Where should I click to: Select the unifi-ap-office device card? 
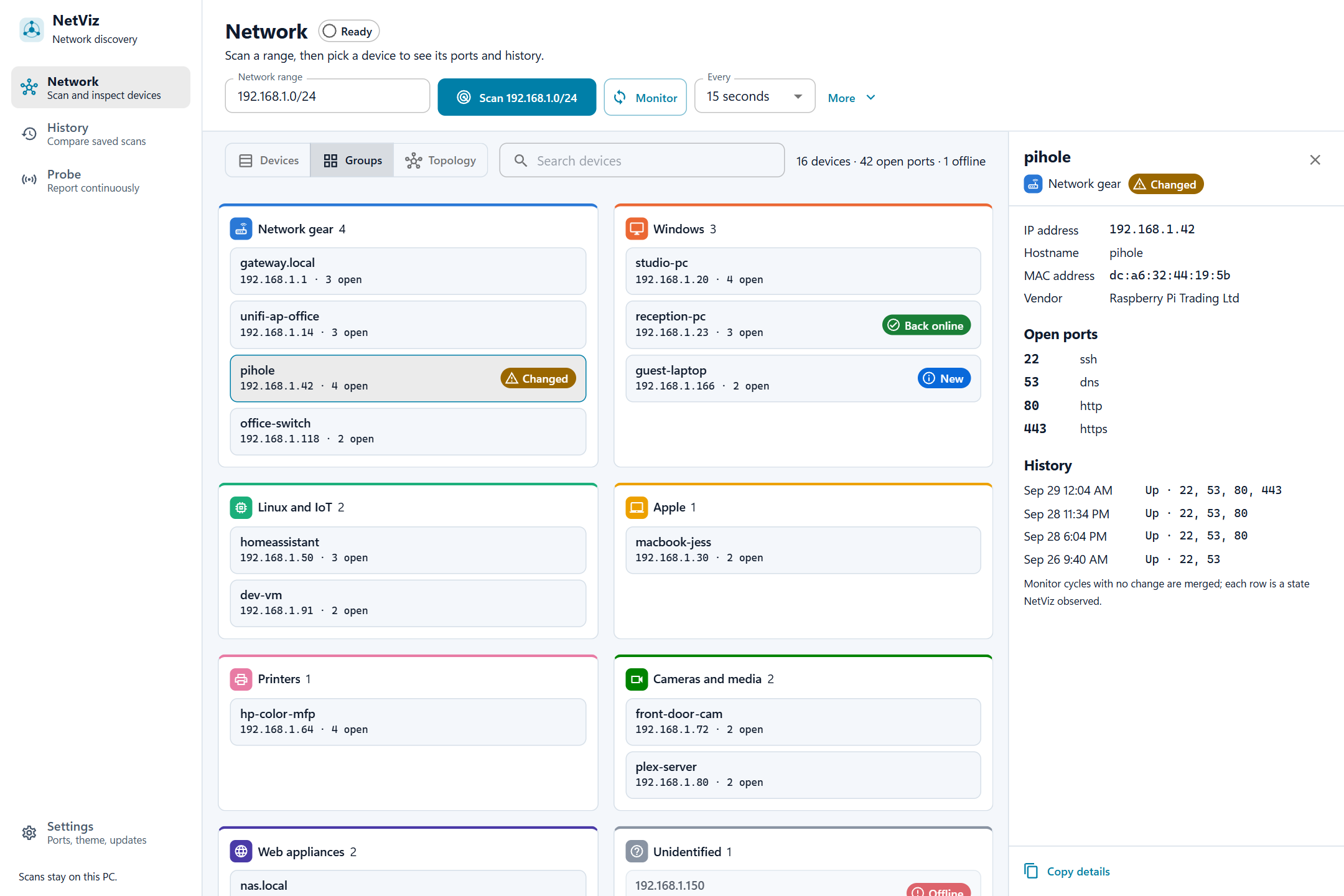[408, 324]
